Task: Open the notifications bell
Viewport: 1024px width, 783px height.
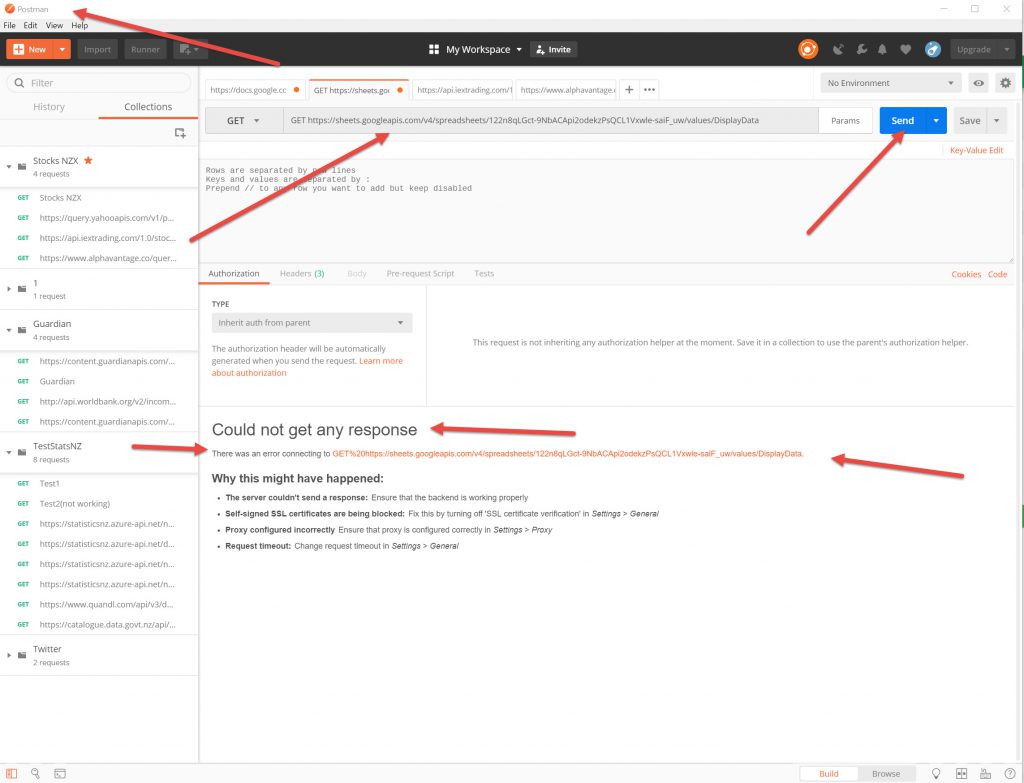Action: pyautogui.click(x=883, y=49)
